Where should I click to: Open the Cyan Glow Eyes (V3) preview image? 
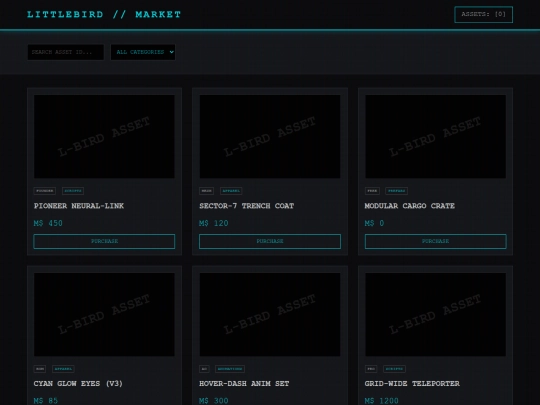[104, 314]
